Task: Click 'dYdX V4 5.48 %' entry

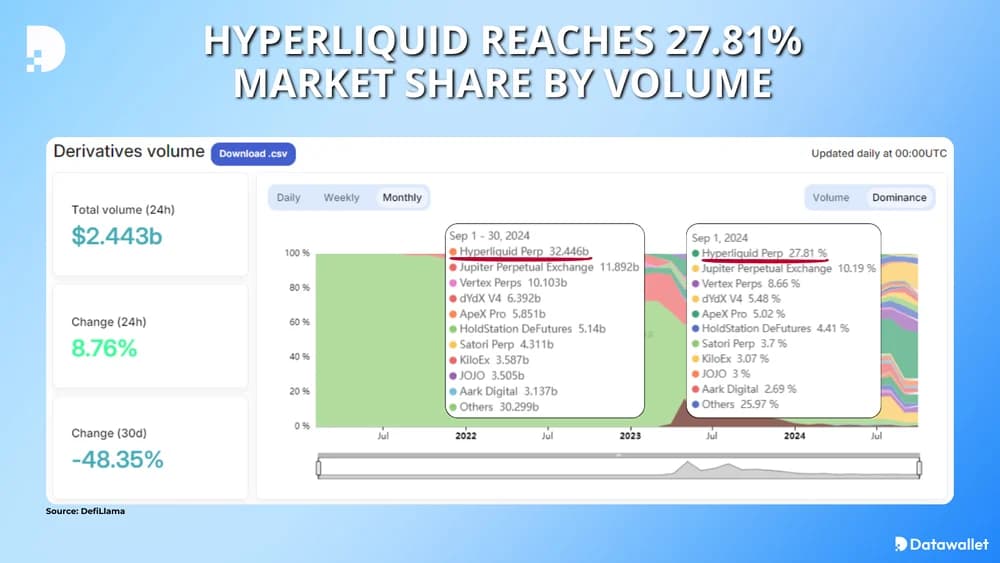Action: 736,298
